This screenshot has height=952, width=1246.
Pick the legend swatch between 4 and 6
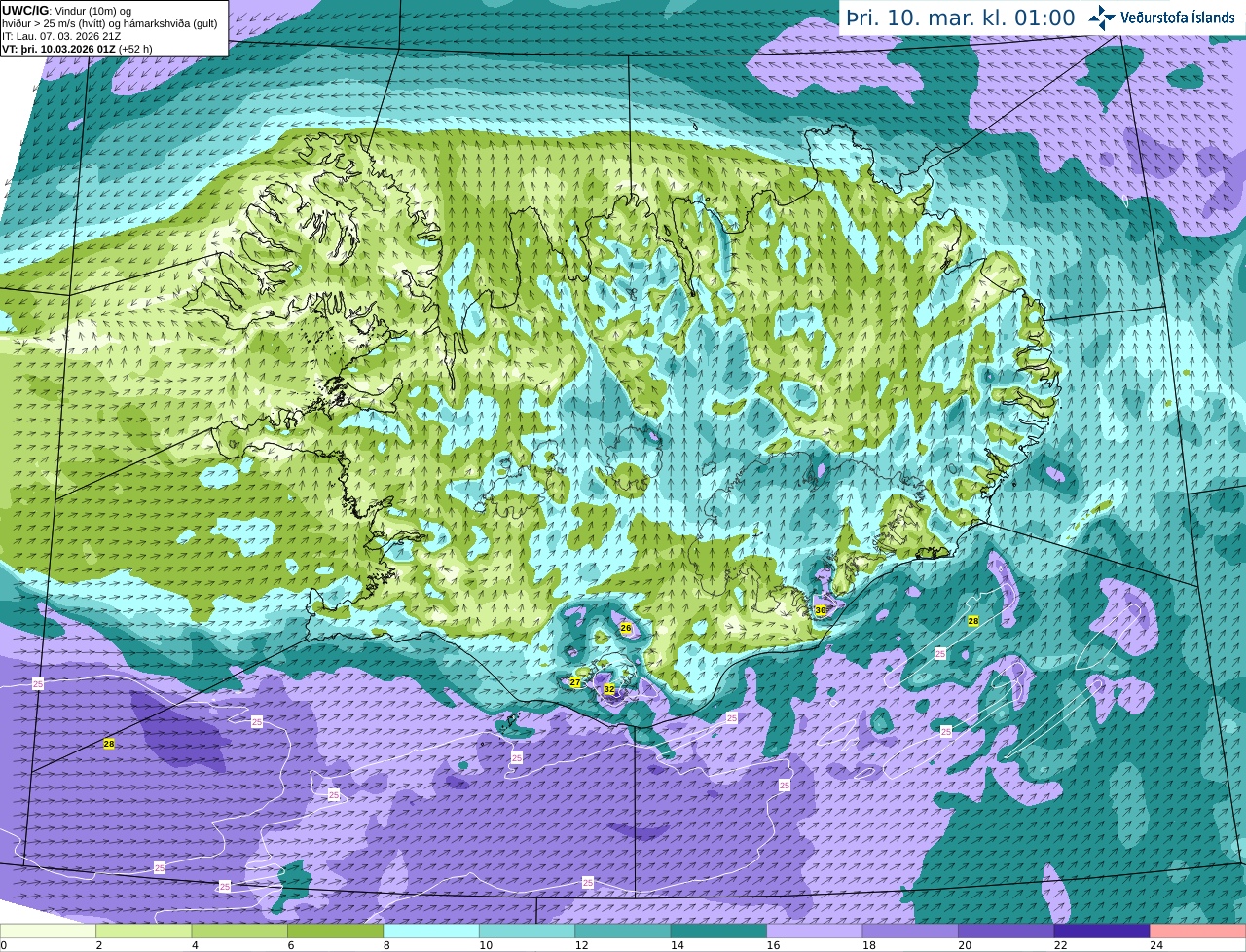pyautogui.click(x=239, y=932)
